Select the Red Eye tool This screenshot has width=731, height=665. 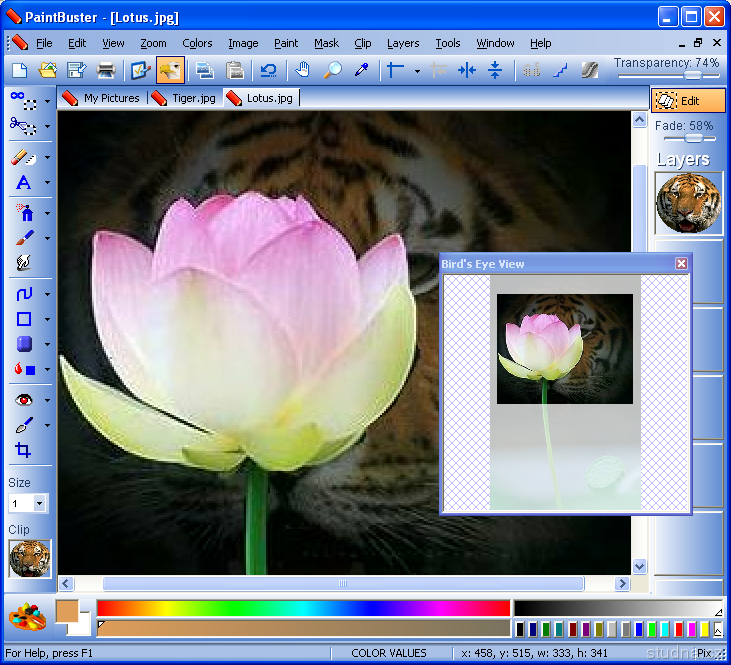pos(23,399)
